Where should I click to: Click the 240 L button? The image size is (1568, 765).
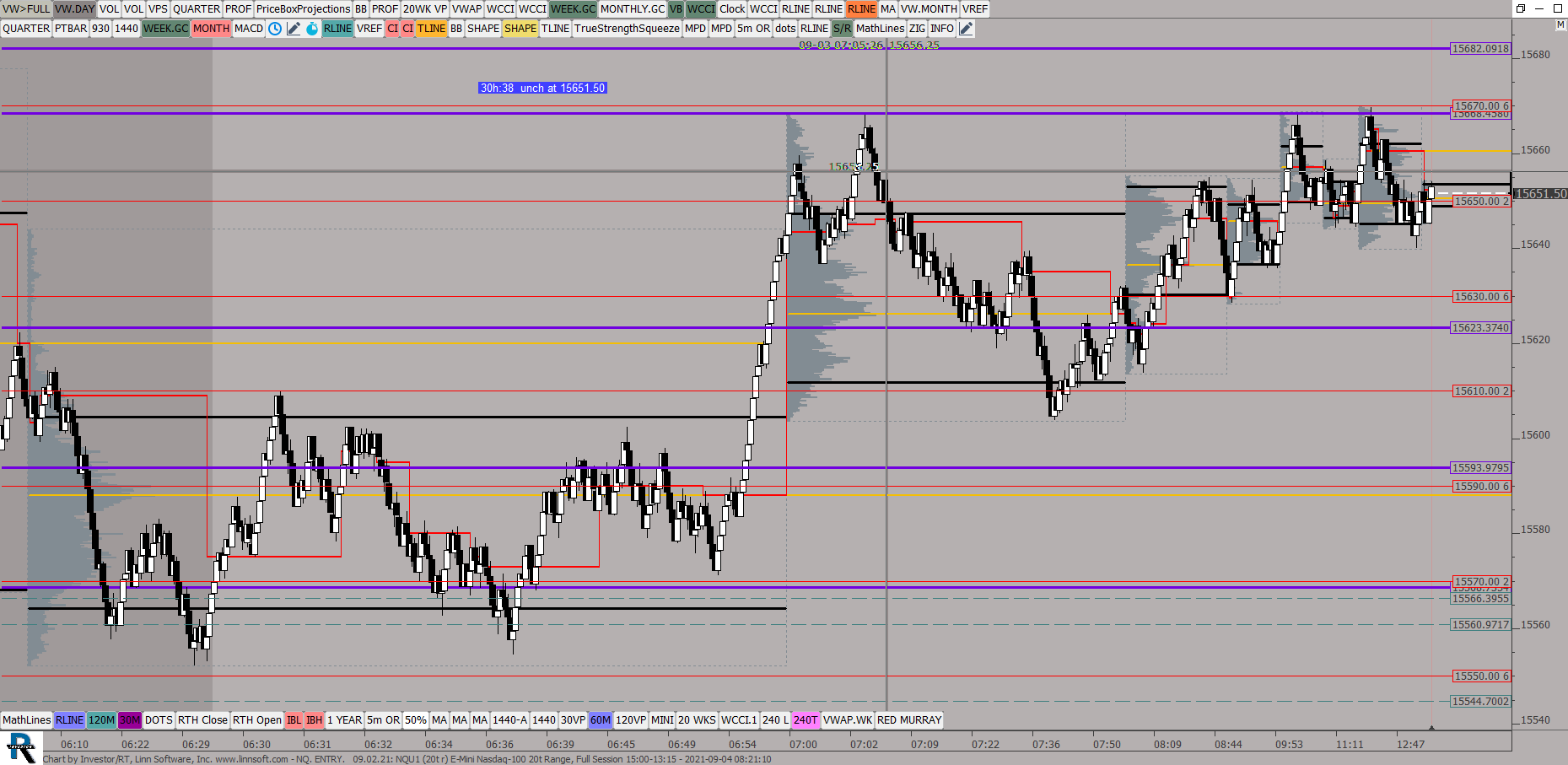tap(775, 720)
